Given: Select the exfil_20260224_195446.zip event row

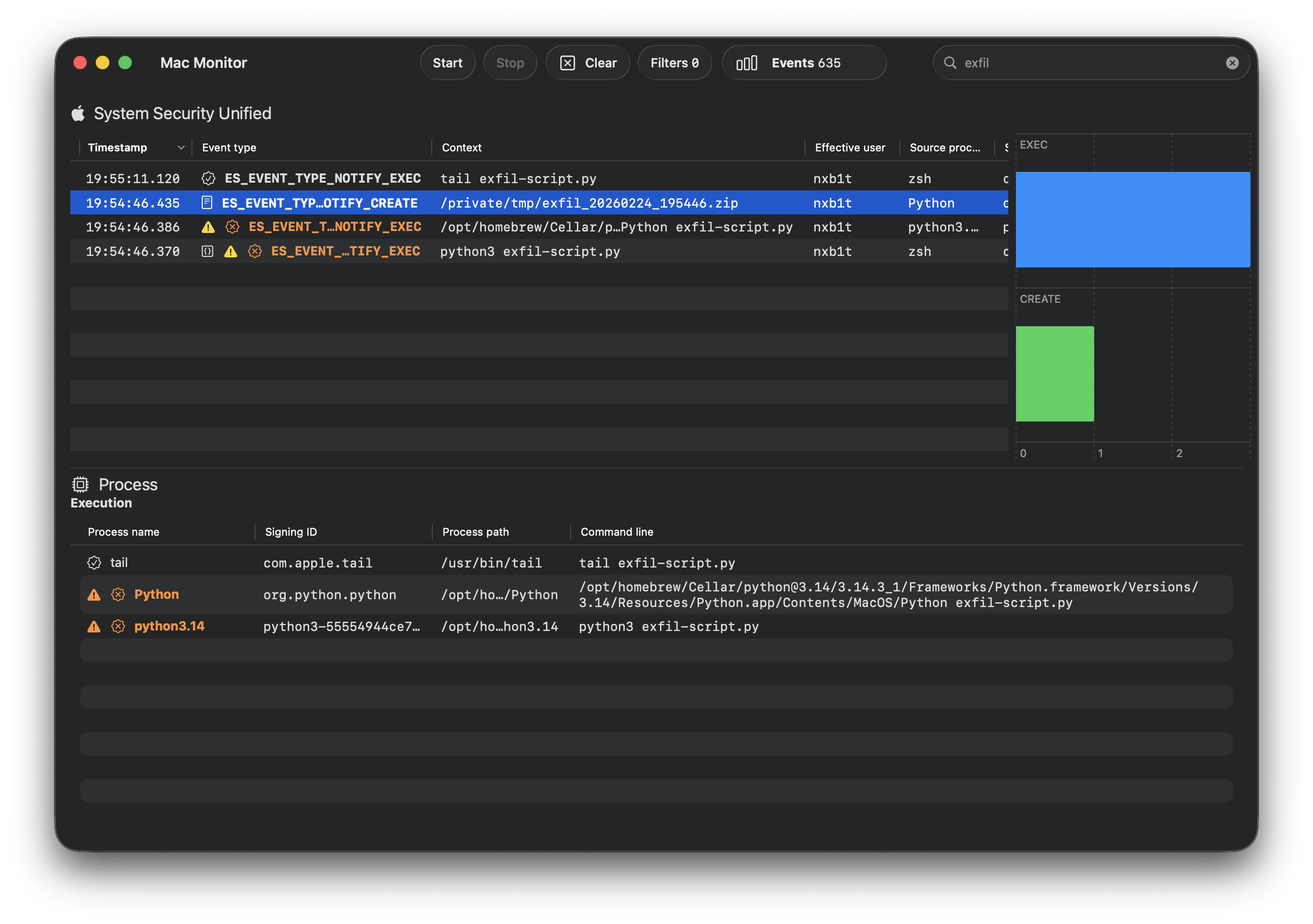Looking at the screenshot, I should pyautogui.click(x=589, y=202).
